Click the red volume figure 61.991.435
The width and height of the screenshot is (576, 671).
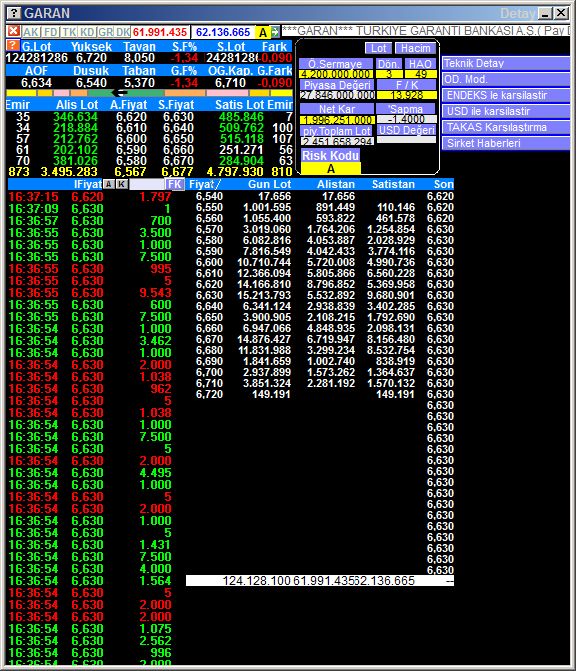(x=160, y=32)
